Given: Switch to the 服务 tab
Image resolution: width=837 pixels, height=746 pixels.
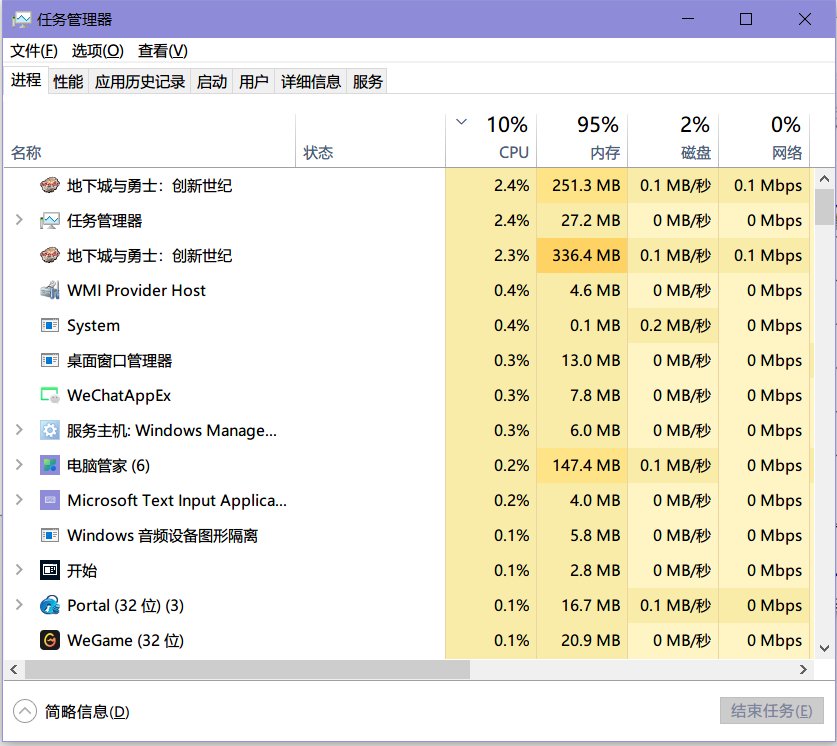Looking at the screenshot, I should pos(367,82).
